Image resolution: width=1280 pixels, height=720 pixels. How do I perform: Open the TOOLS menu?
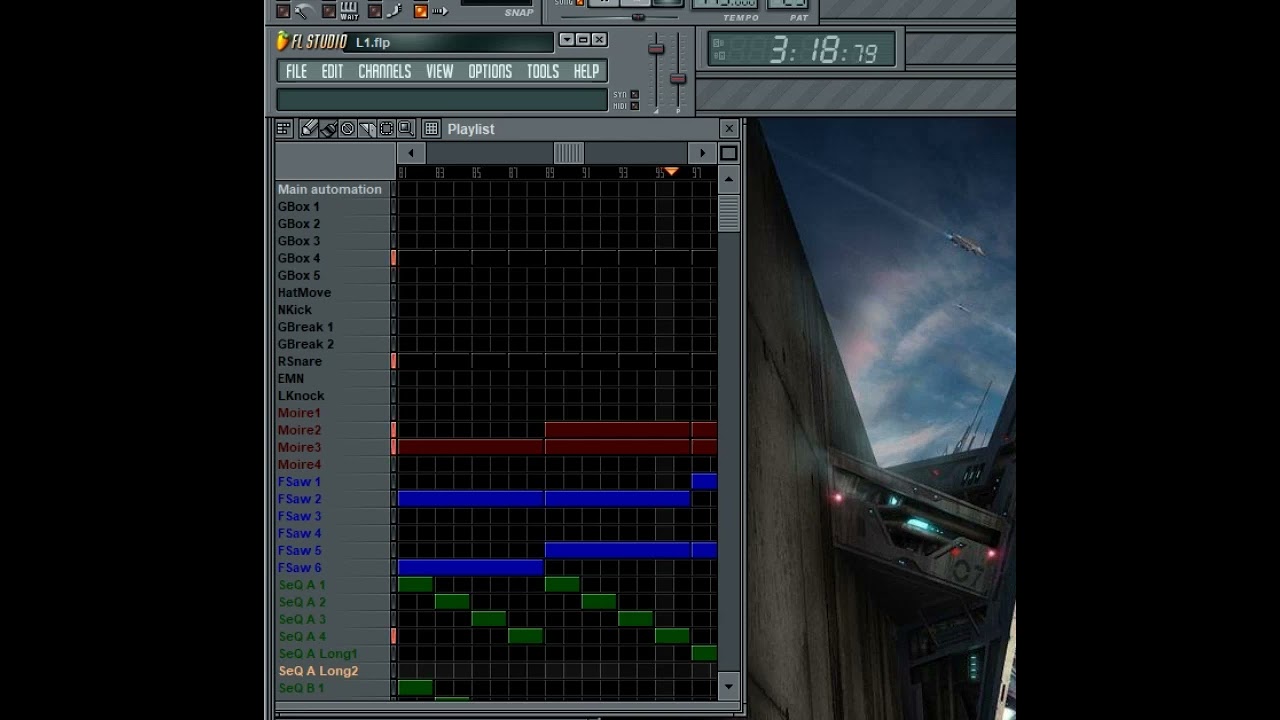pyautogui.click(x=543, y=71)
